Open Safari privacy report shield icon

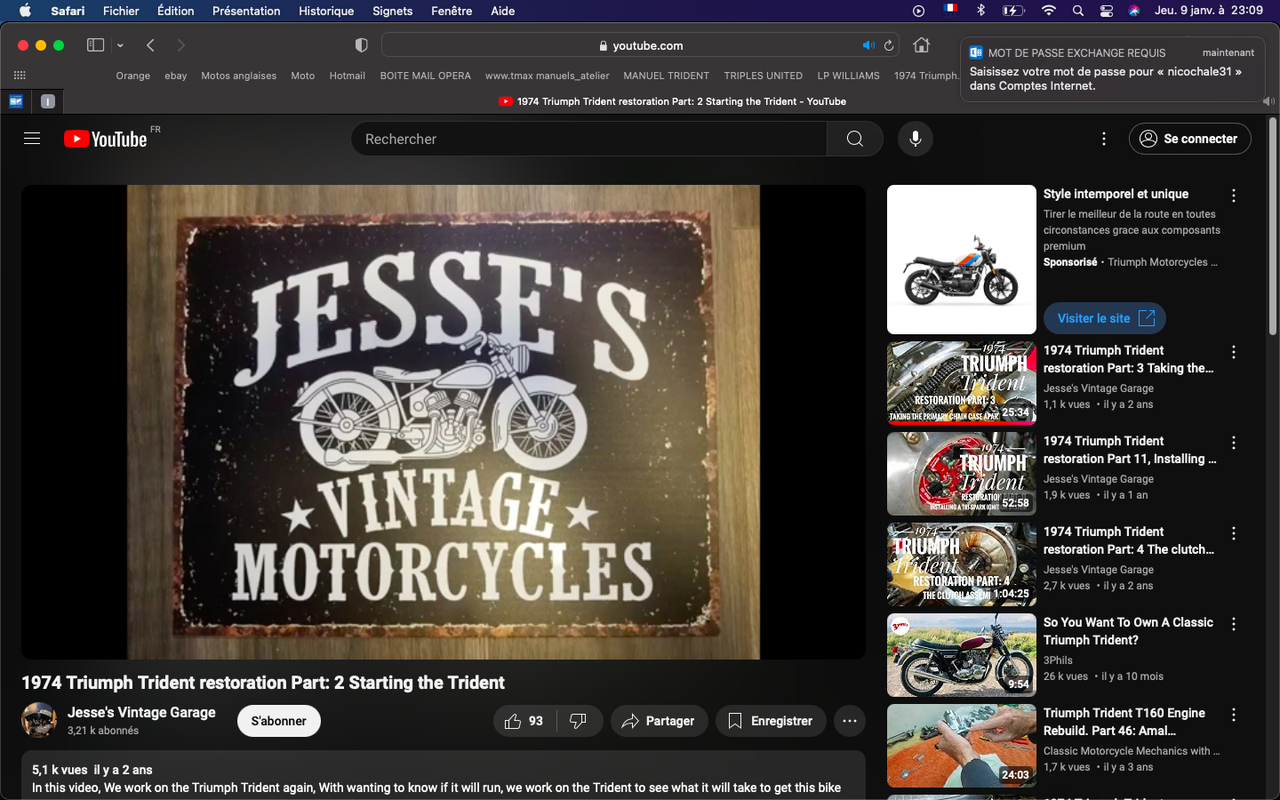coord(362,45)
